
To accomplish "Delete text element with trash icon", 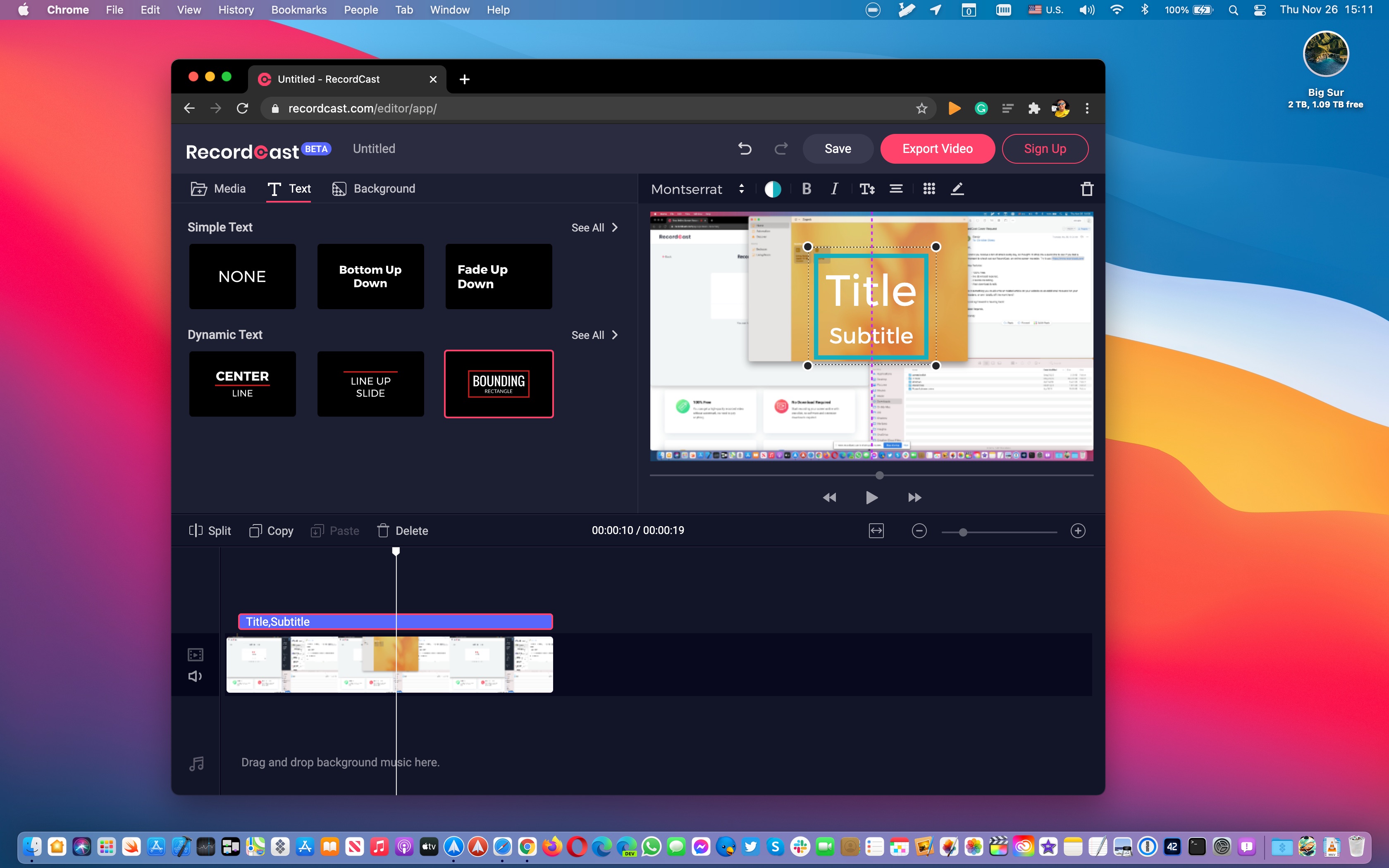I will tap(1086, 189).
